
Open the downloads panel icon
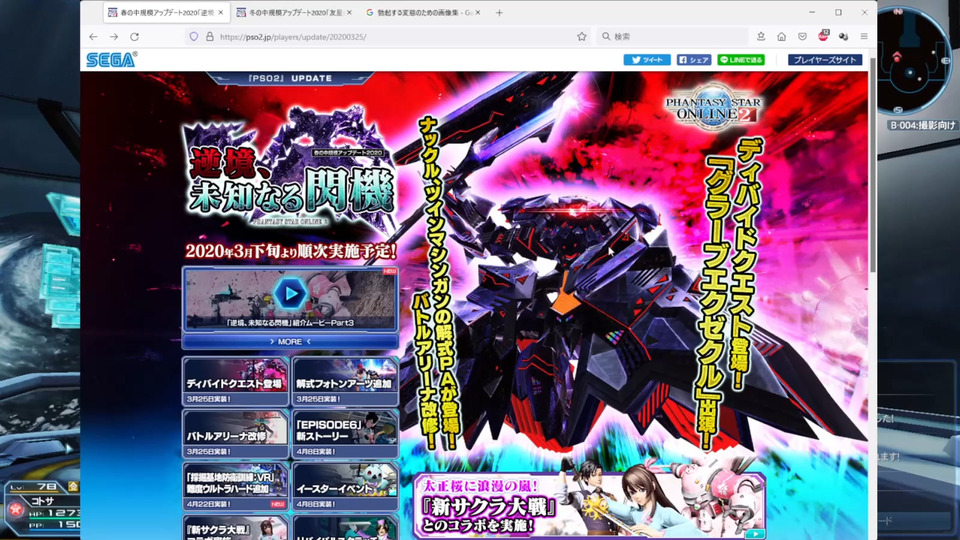click(x=761, y=37)
